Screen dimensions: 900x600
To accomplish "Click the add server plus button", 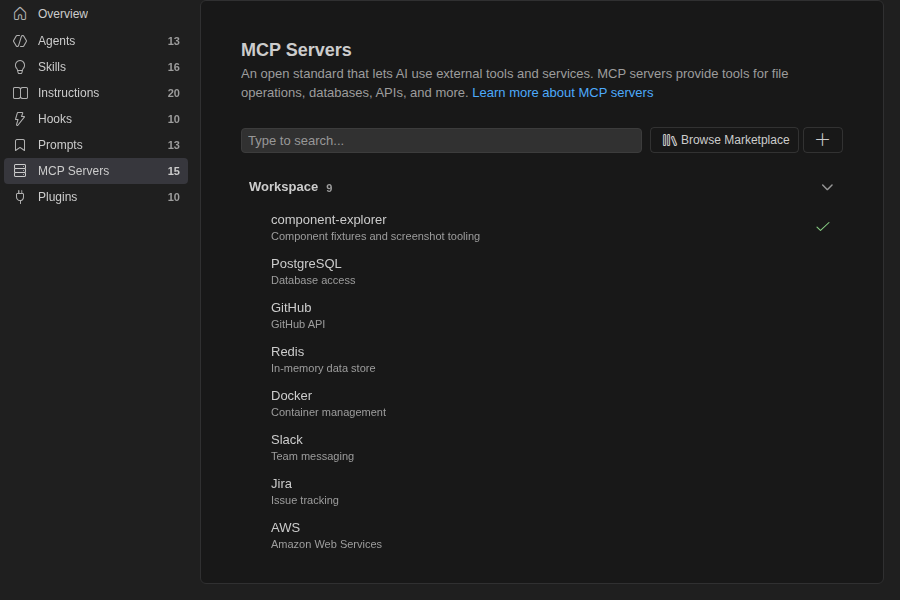I will tap(823, 140).
